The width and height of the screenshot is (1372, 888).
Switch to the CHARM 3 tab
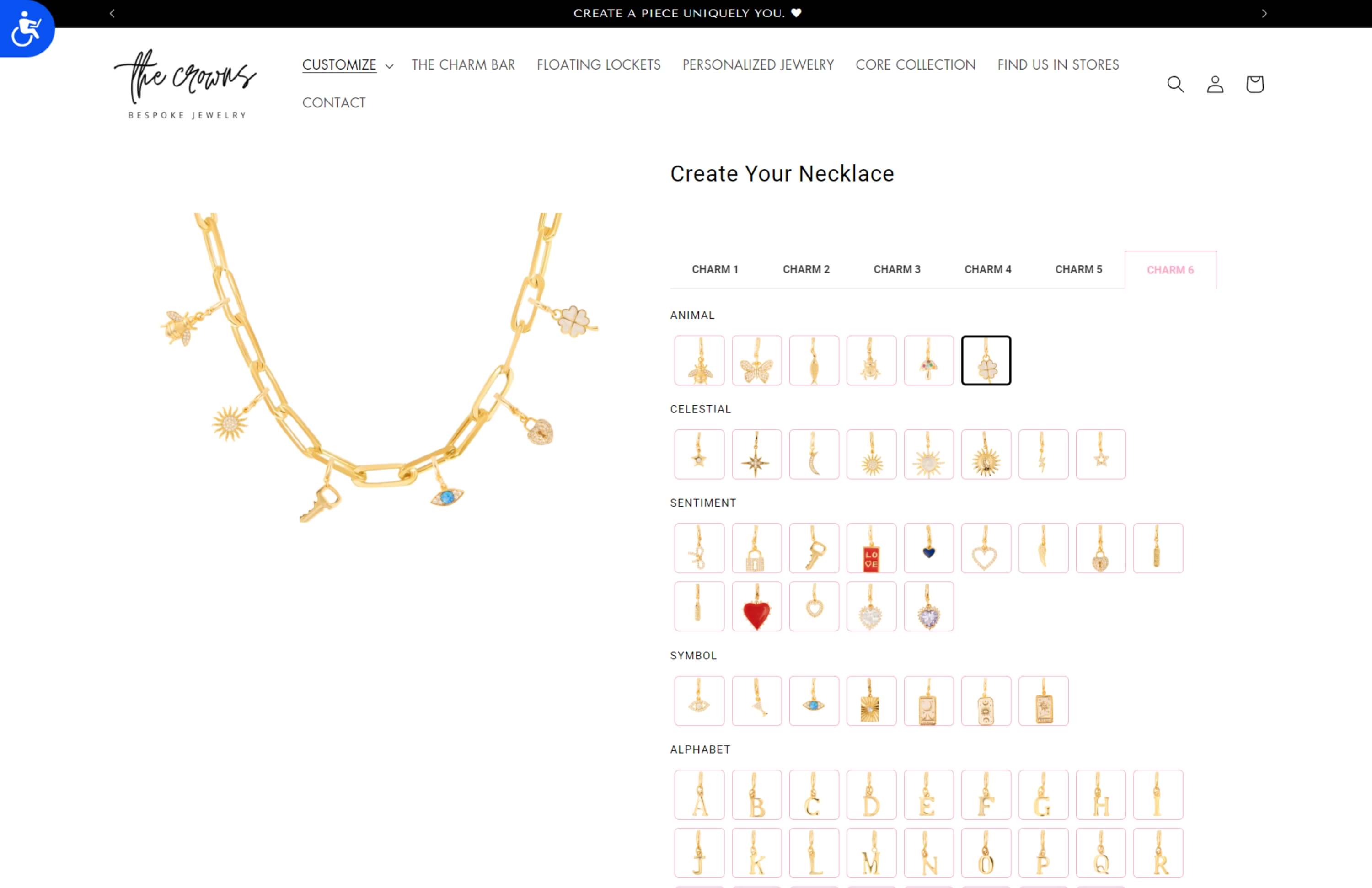coord(897,269)
